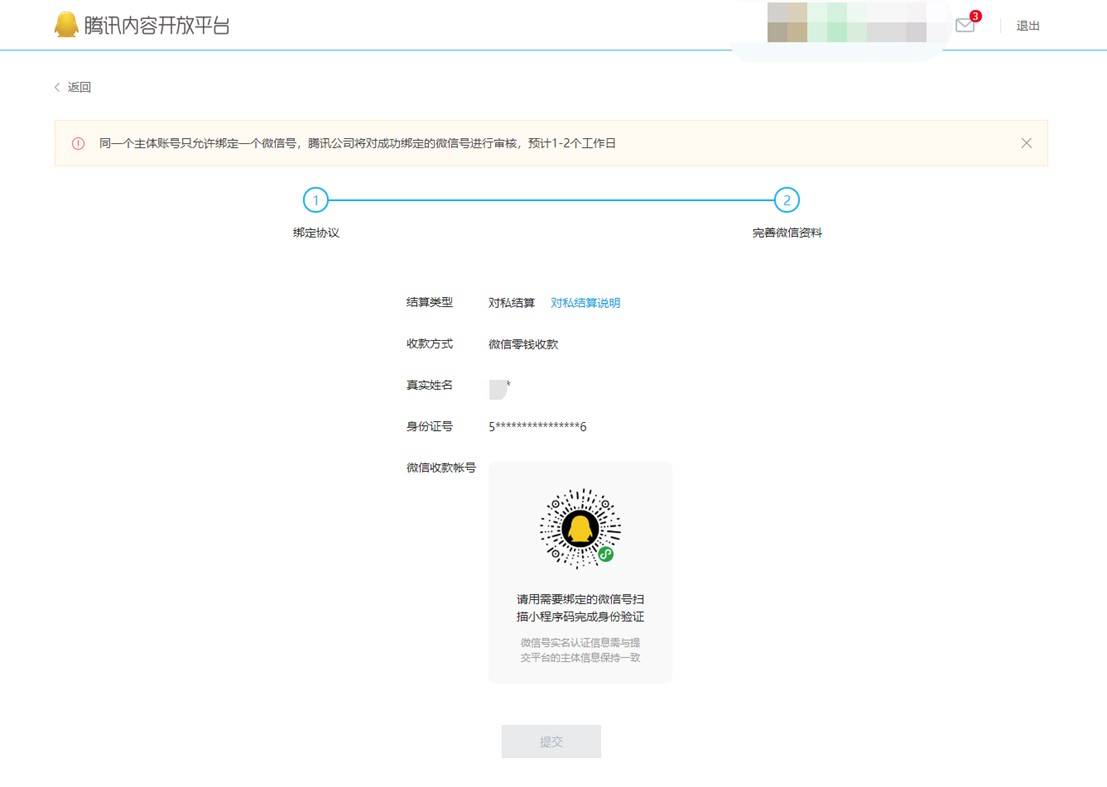This screenshot has width=1107, height=787.
Task: Click the 收款方式 field label
Action: coord(429,344)
